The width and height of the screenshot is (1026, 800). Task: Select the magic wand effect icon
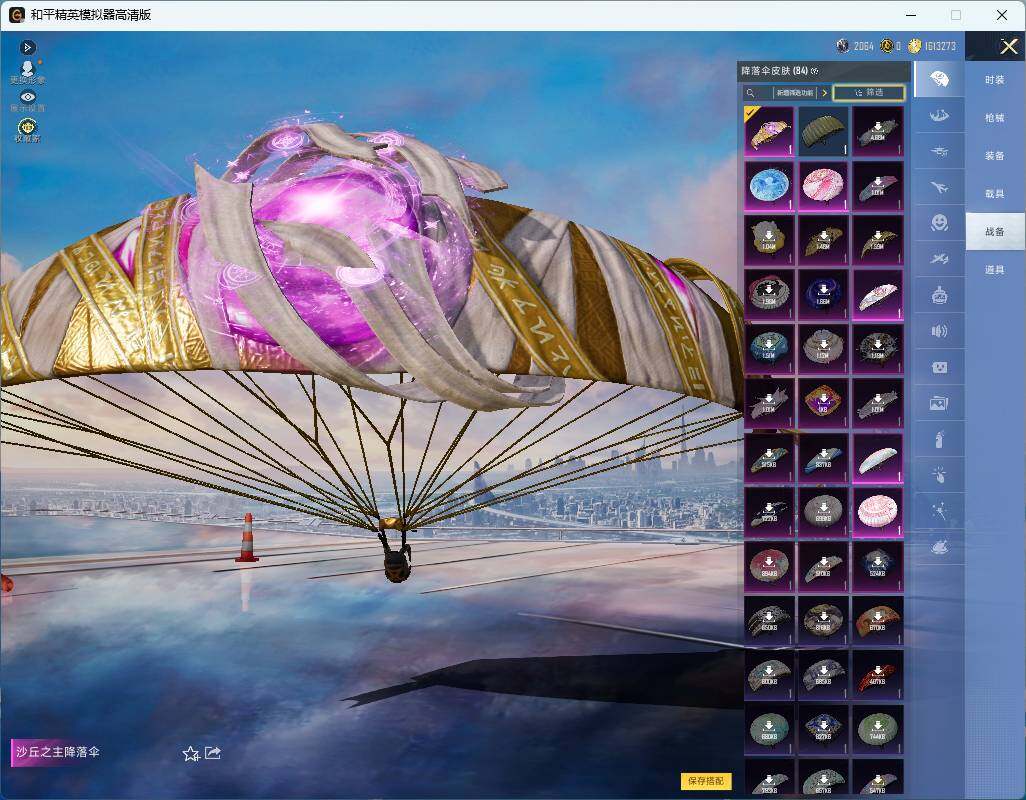click(939, 511)
